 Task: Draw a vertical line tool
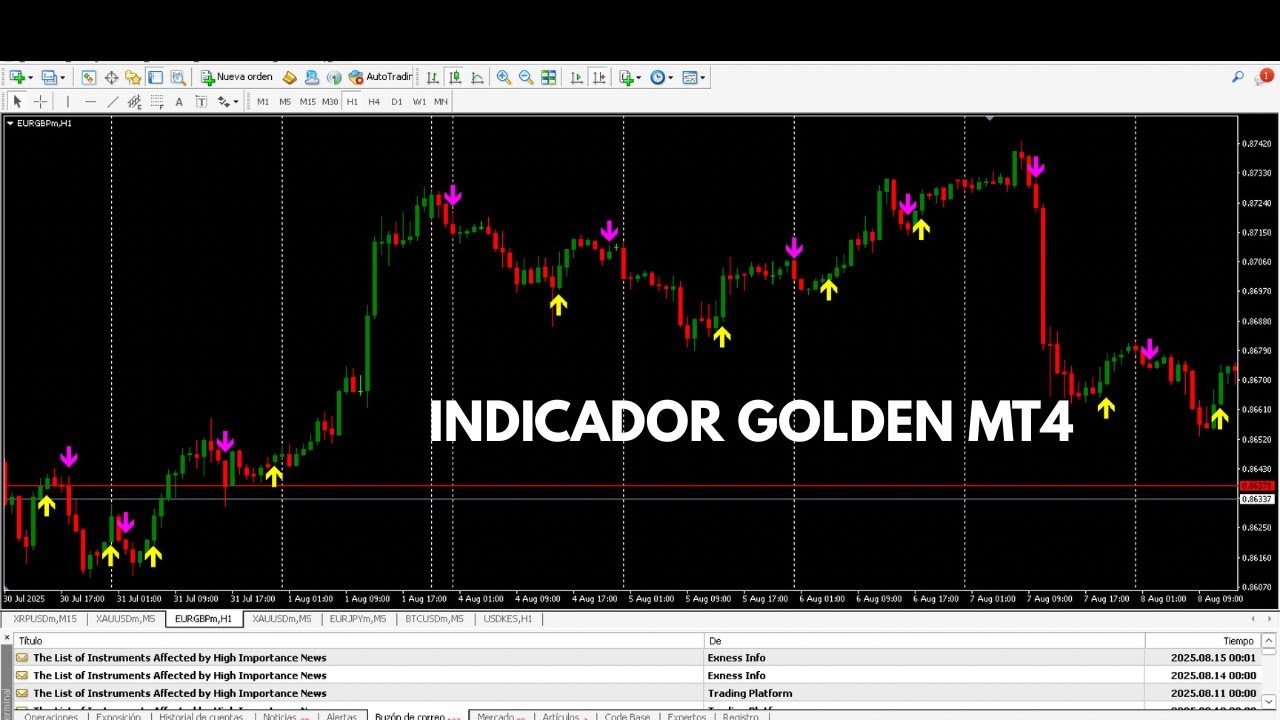coord(67,101)
